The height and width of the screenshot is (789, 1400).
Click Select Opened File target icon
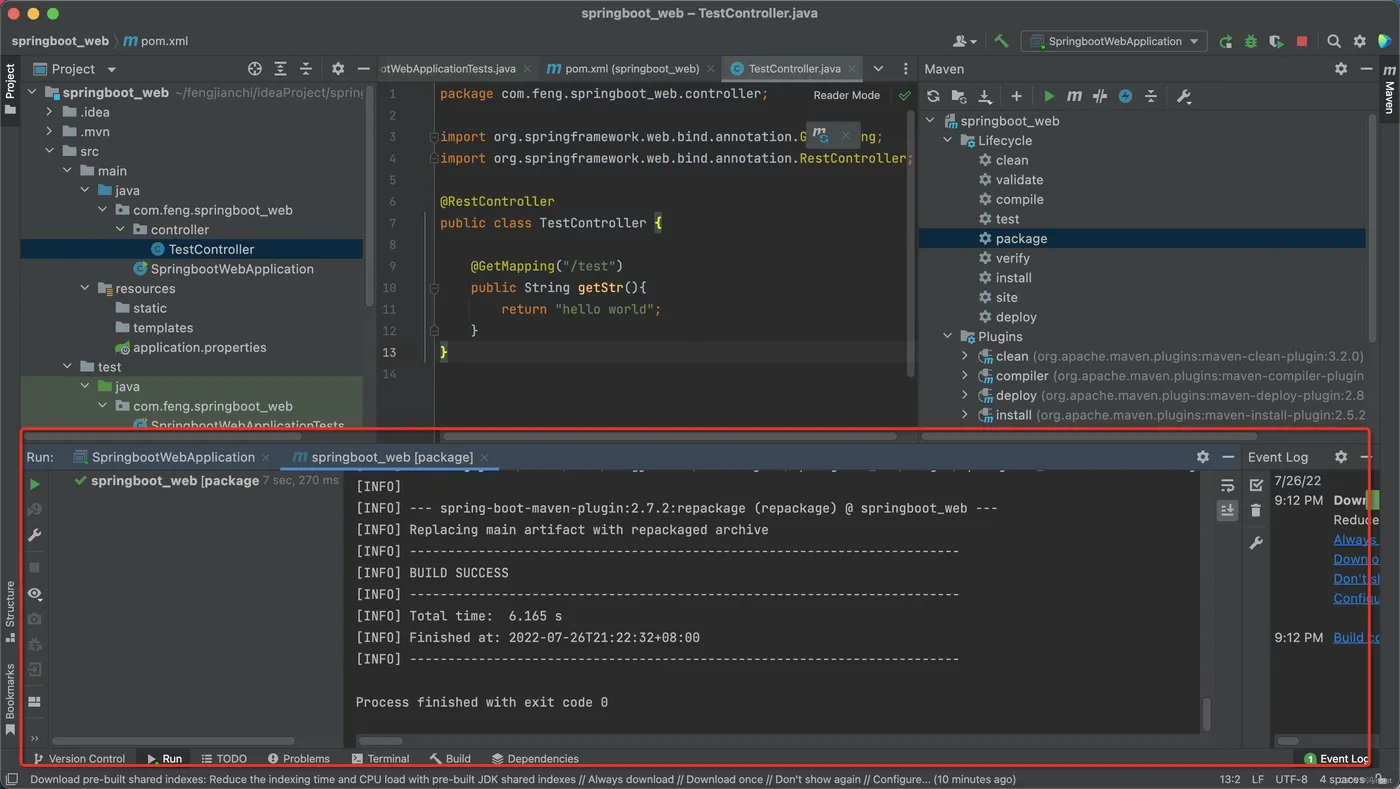(254, 69)
